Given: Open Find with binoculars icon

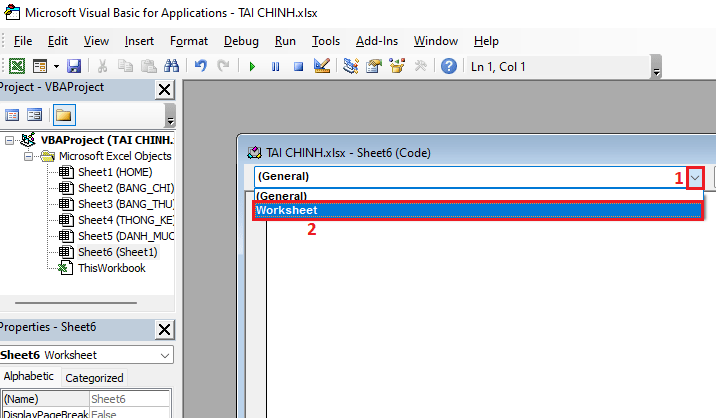Looking at the screenshot, I should point(171,66).
